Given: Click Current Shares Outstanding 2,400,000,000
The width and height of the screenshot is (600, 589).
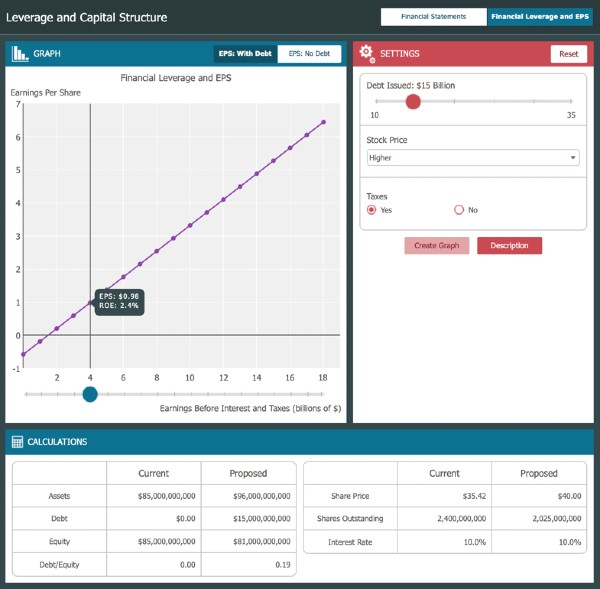Looking at the screenshot, I should pos(462,519).
